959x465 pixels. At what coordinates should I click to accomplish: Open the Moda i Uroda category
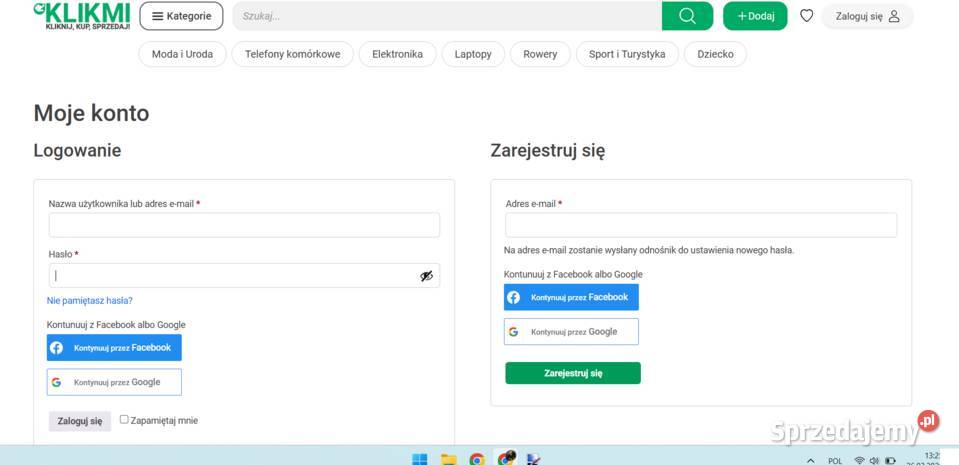182,54
